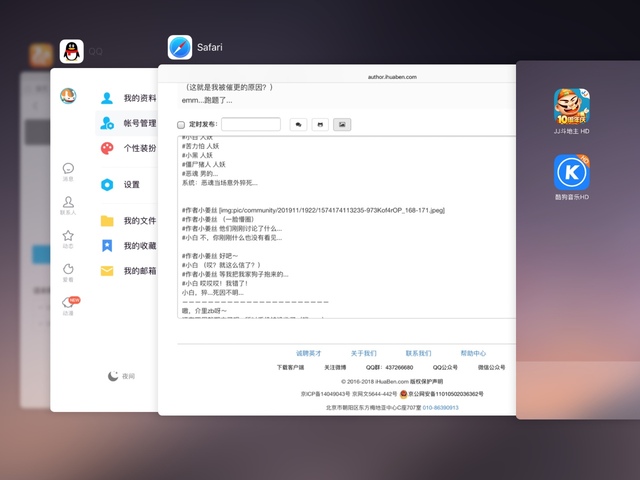Viewport: 640px width, 480px height.
Task: Click the chat bubble toolbar button in Safari
Action: (298, 124)
